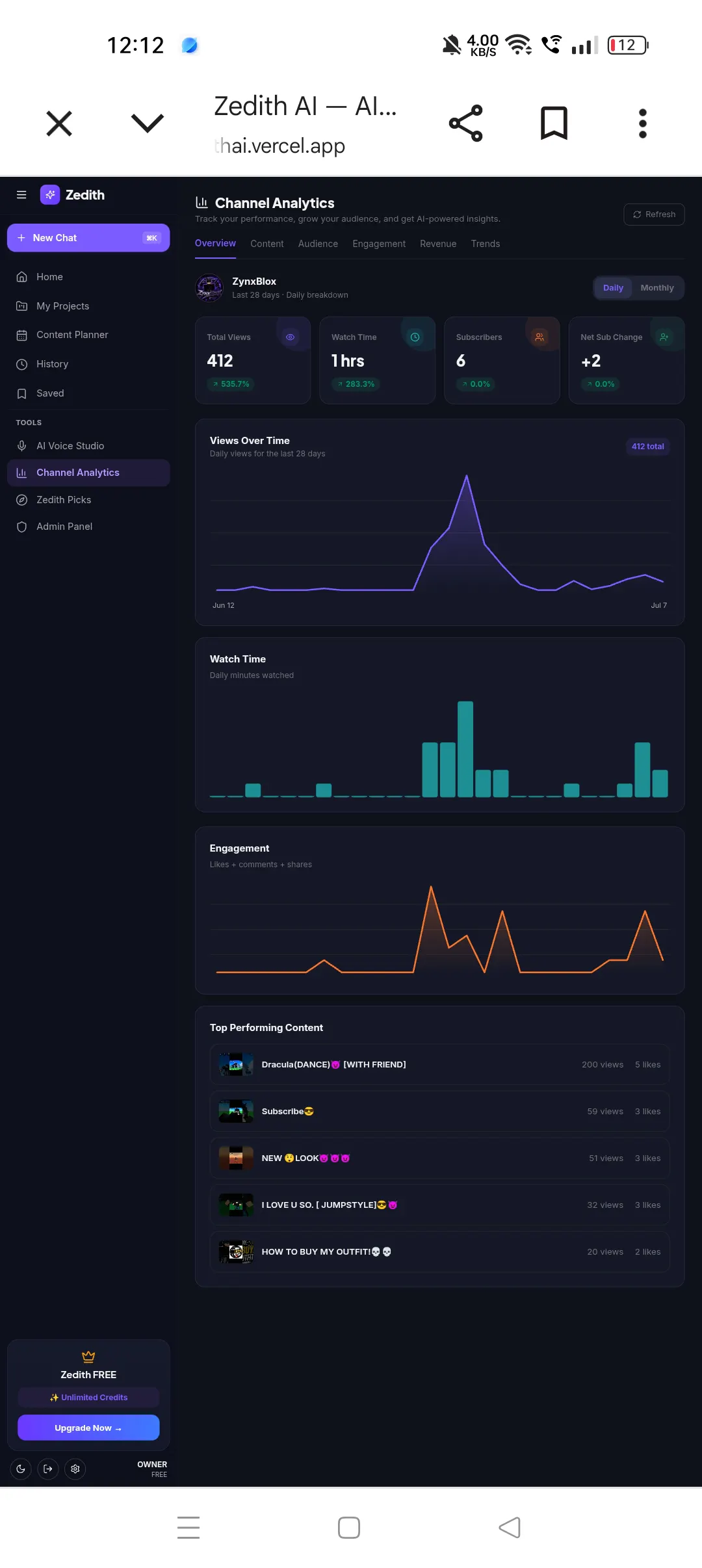The width and height of the screenshot is (702, 1568).
Task: Click the peak of Views Over Time chart
Action: 467,477
